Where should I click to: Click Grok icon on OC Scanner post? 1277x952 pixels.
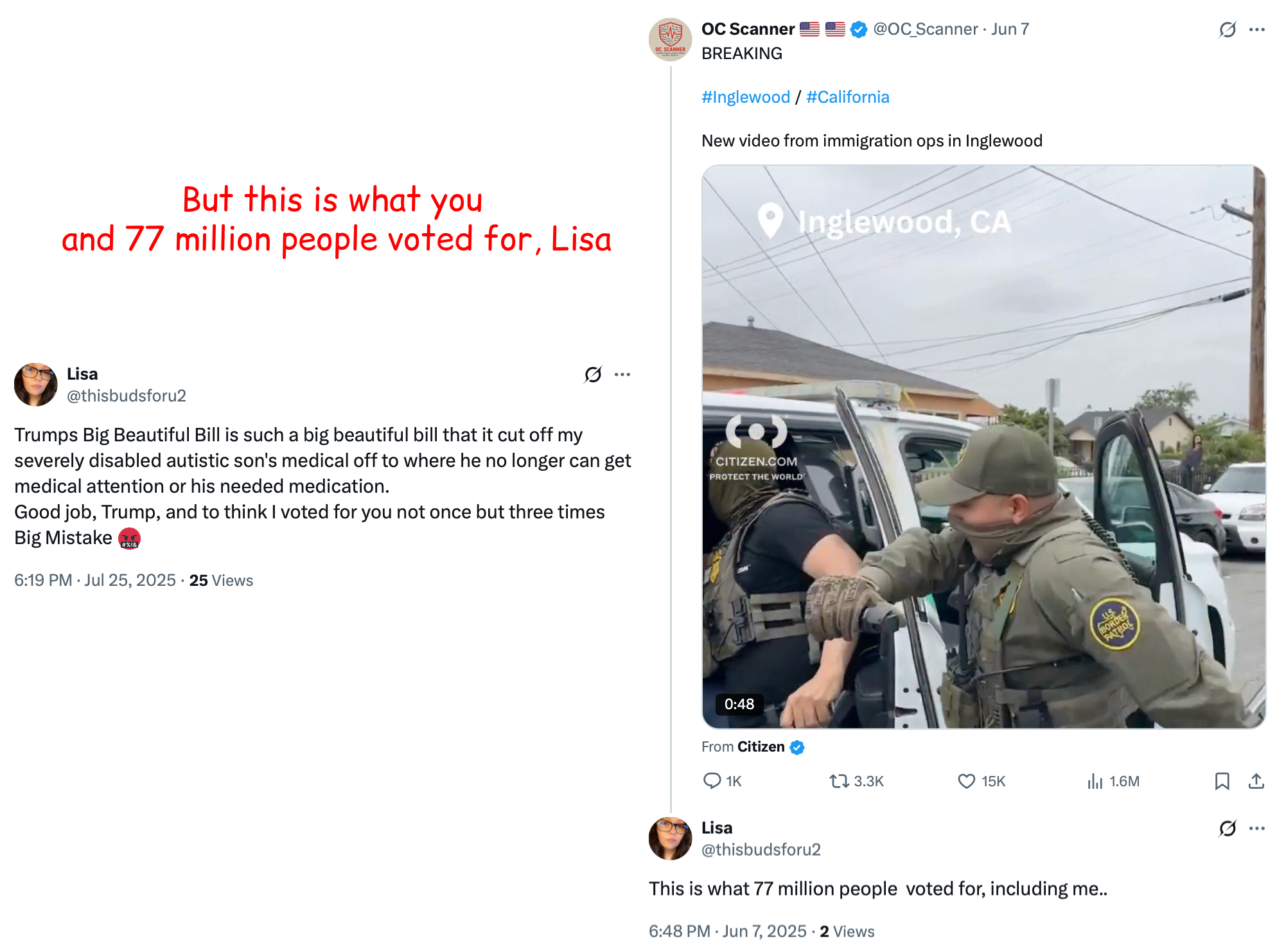[1228, 30]
